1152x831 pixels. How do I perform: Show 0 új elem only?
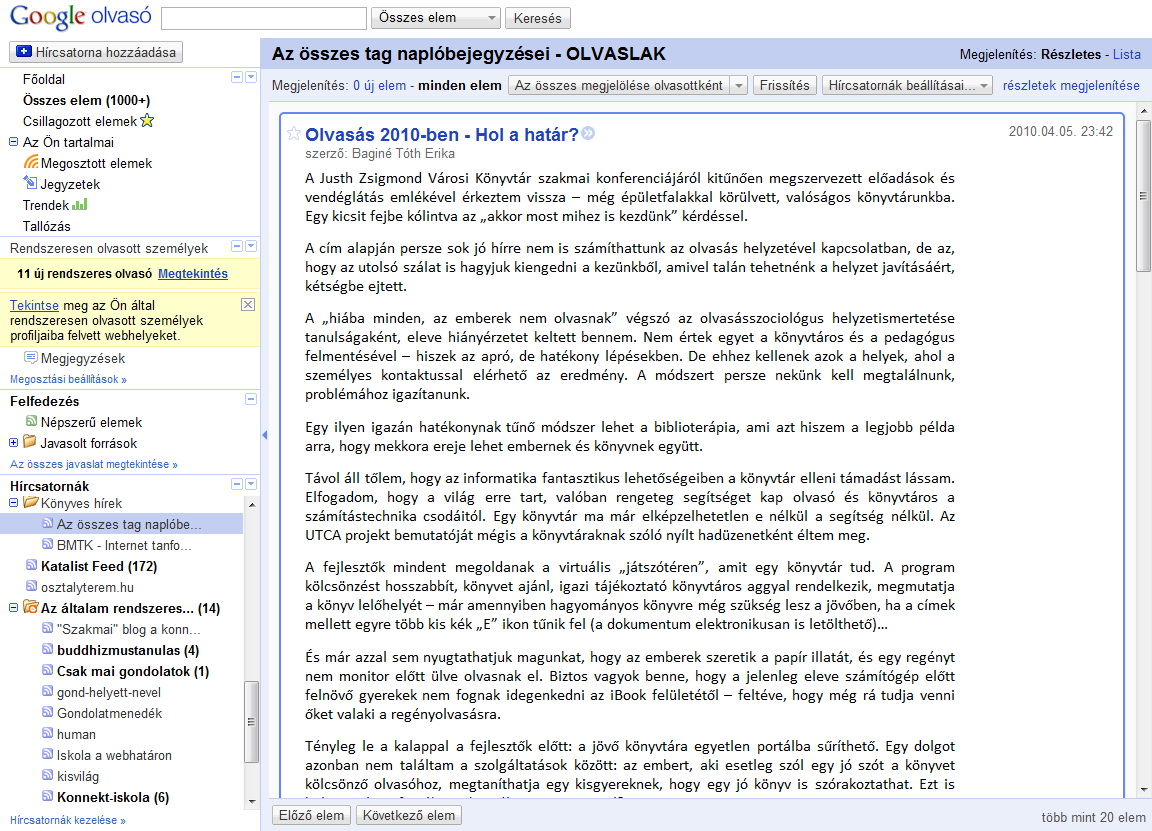(379, 85)
